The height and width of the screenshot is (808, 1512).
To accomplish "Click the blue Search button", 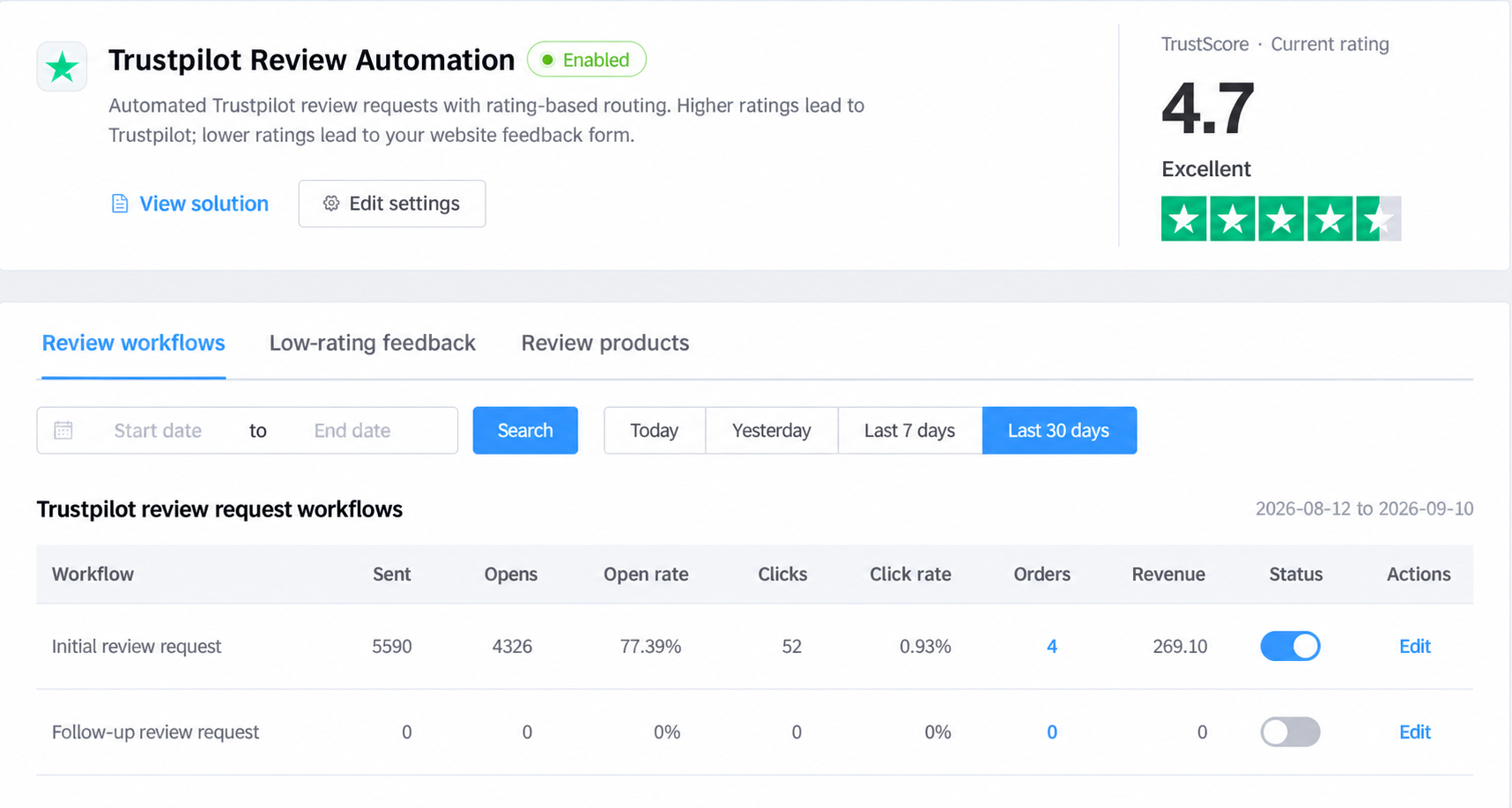I will (525, 430).
